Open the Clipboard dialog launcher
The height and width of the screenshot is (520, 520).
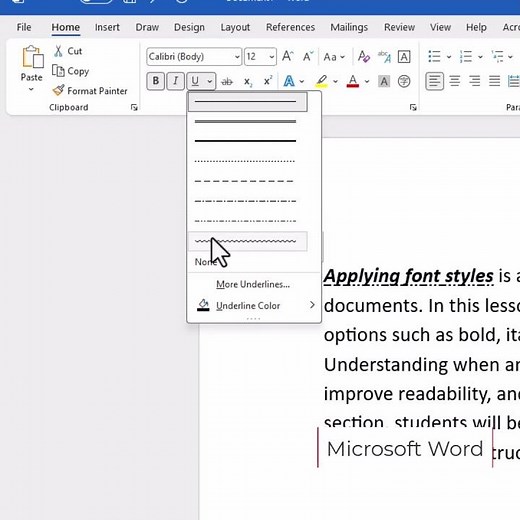pyautogui.click(x=134, y=107)
